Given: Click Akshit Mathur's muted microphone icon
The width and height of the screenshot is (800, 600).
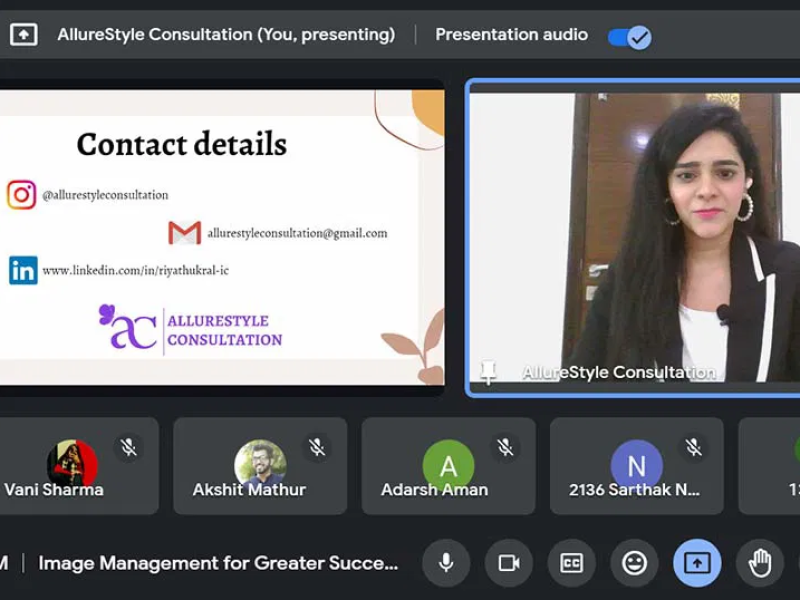Looking at the screenshot, I should (x=317, y=447).
